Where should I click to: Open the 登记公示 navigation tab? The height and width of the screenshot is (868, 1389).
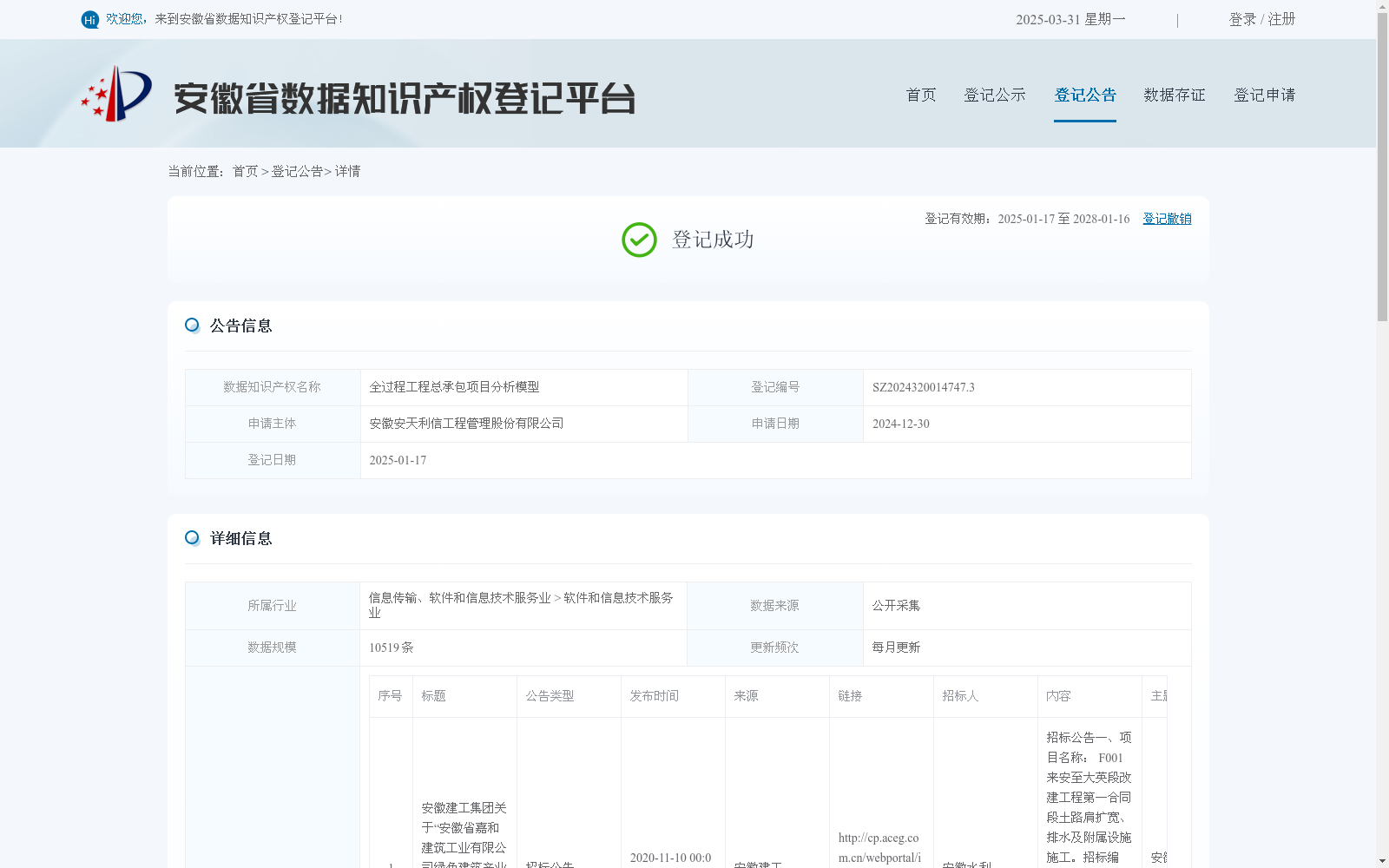pyautogui.click(x=995, y=95)
